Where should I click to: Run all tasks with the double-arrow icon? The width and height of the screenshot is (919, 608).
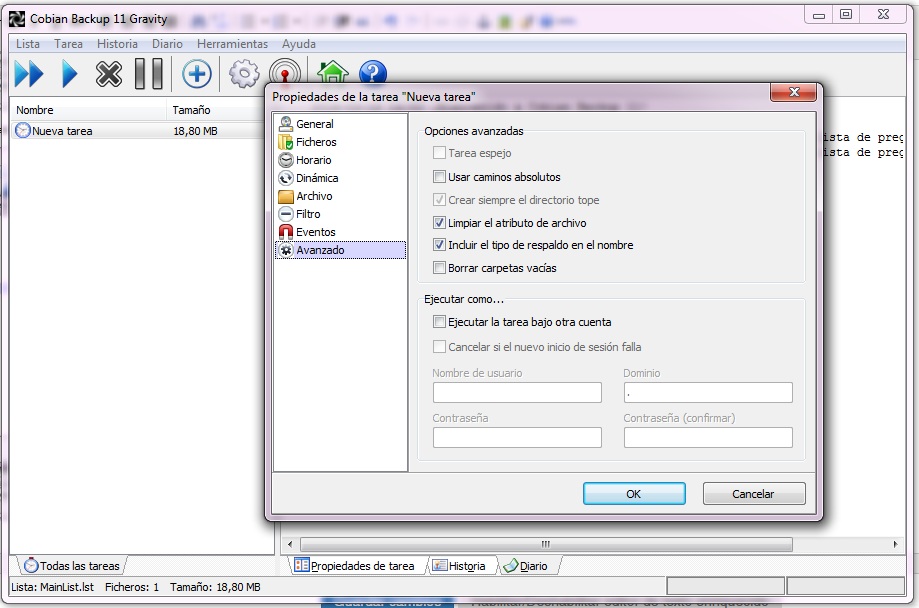29,74
